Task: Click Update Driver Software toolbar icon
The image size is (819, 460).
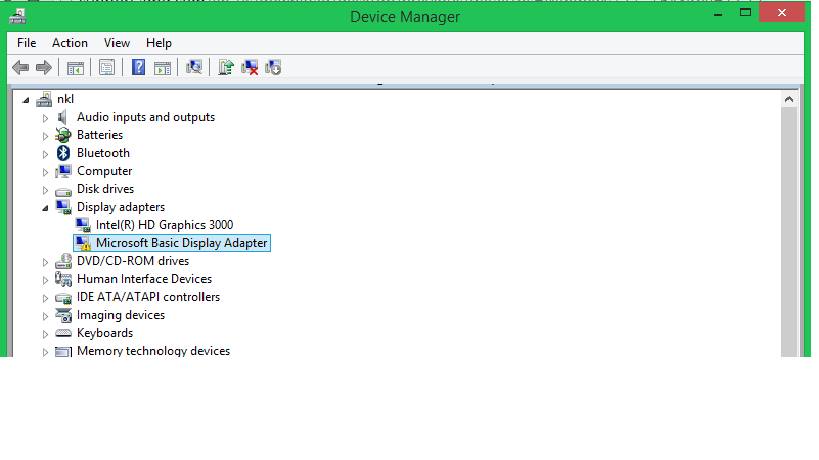Action: point(226,67)
